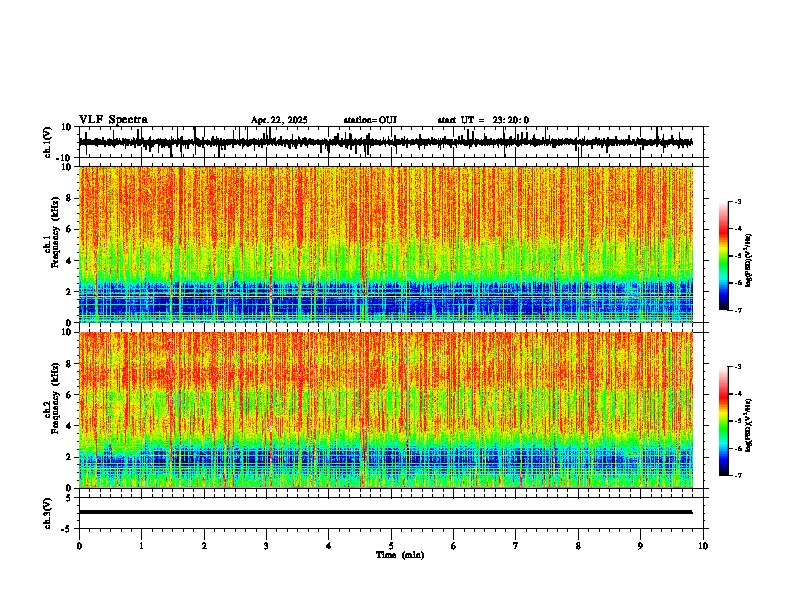Click the ch.2 PSD color bar
Image resolution: width=792 pixels, height=612 pixels.
(x=724, y=421)
